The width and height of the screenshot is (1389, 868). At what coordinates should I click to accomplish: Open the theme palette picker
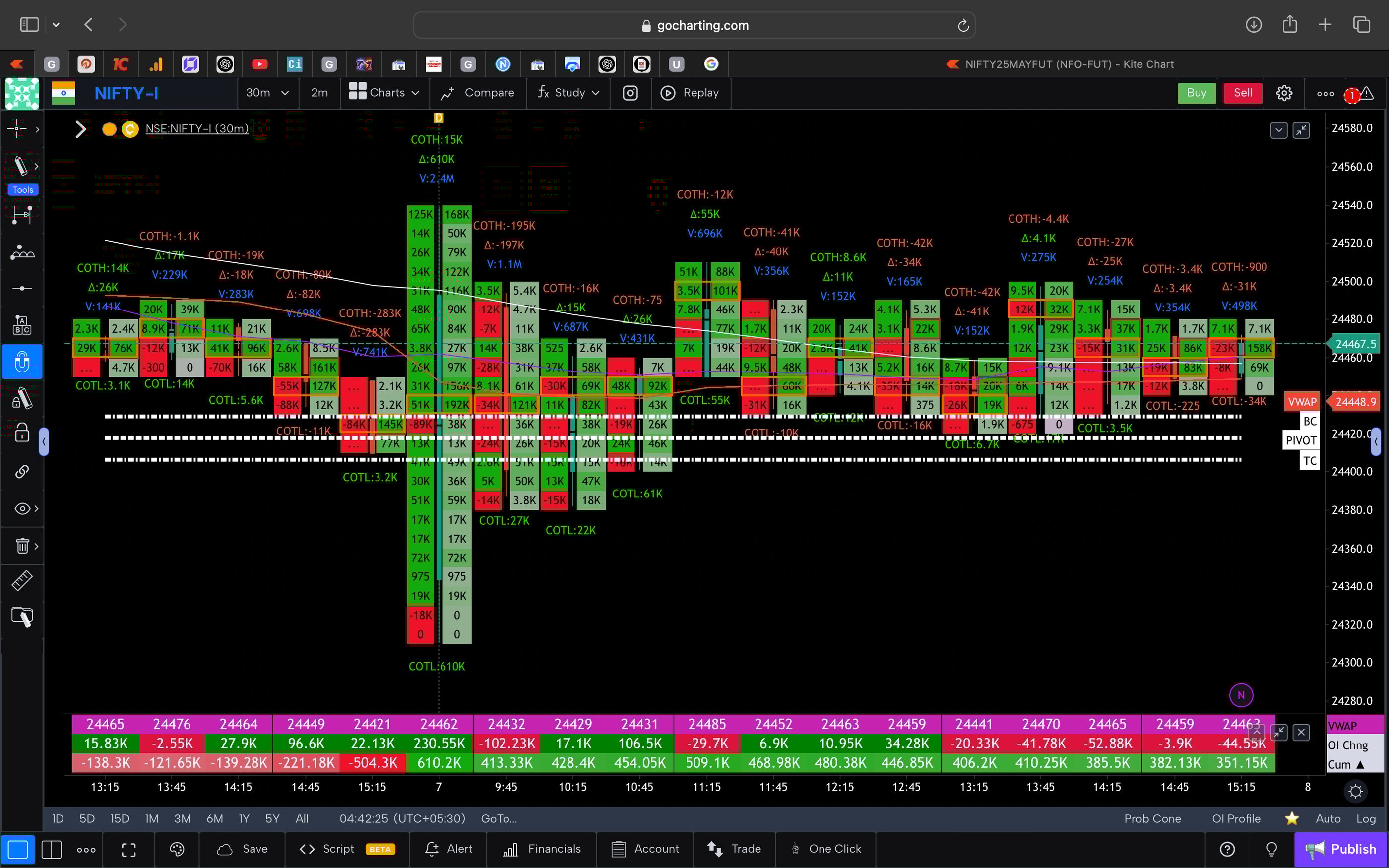[x=177, y=849]
